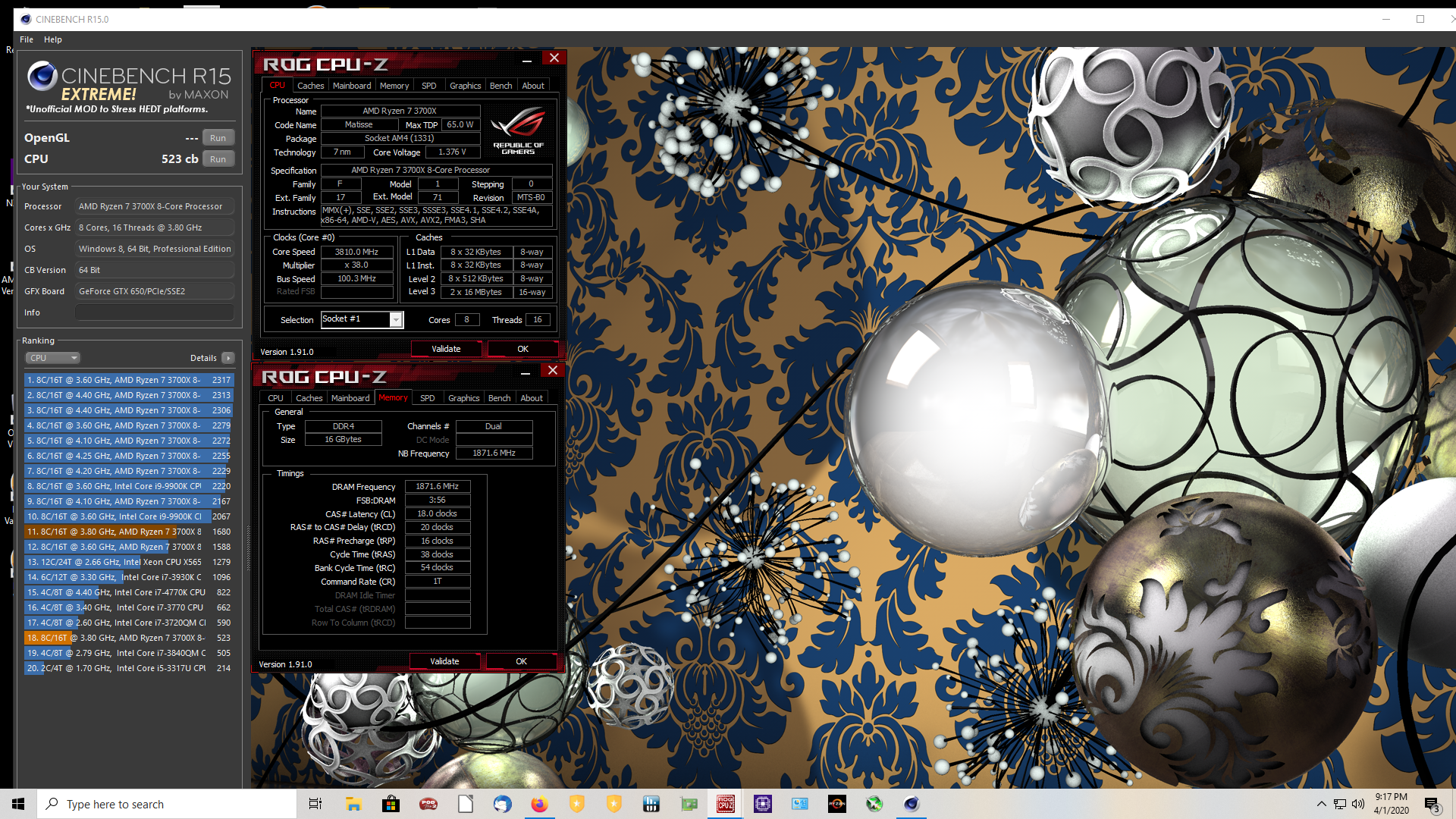Open Cinebench File menu
The height and width of the screenshot is (819, 1456).
coord(27,39)
